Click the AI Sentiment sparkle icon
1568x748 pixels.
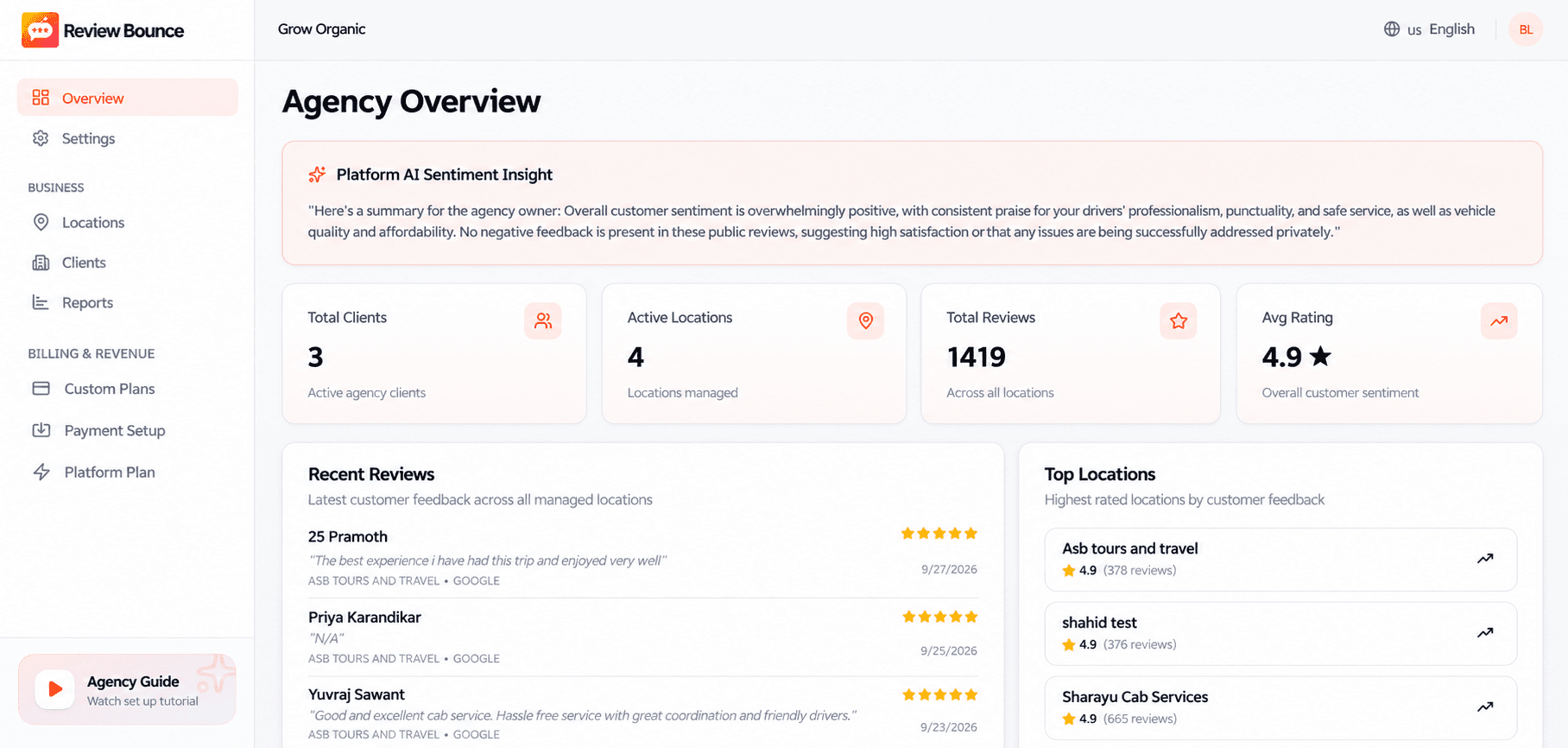click(317, 174)
